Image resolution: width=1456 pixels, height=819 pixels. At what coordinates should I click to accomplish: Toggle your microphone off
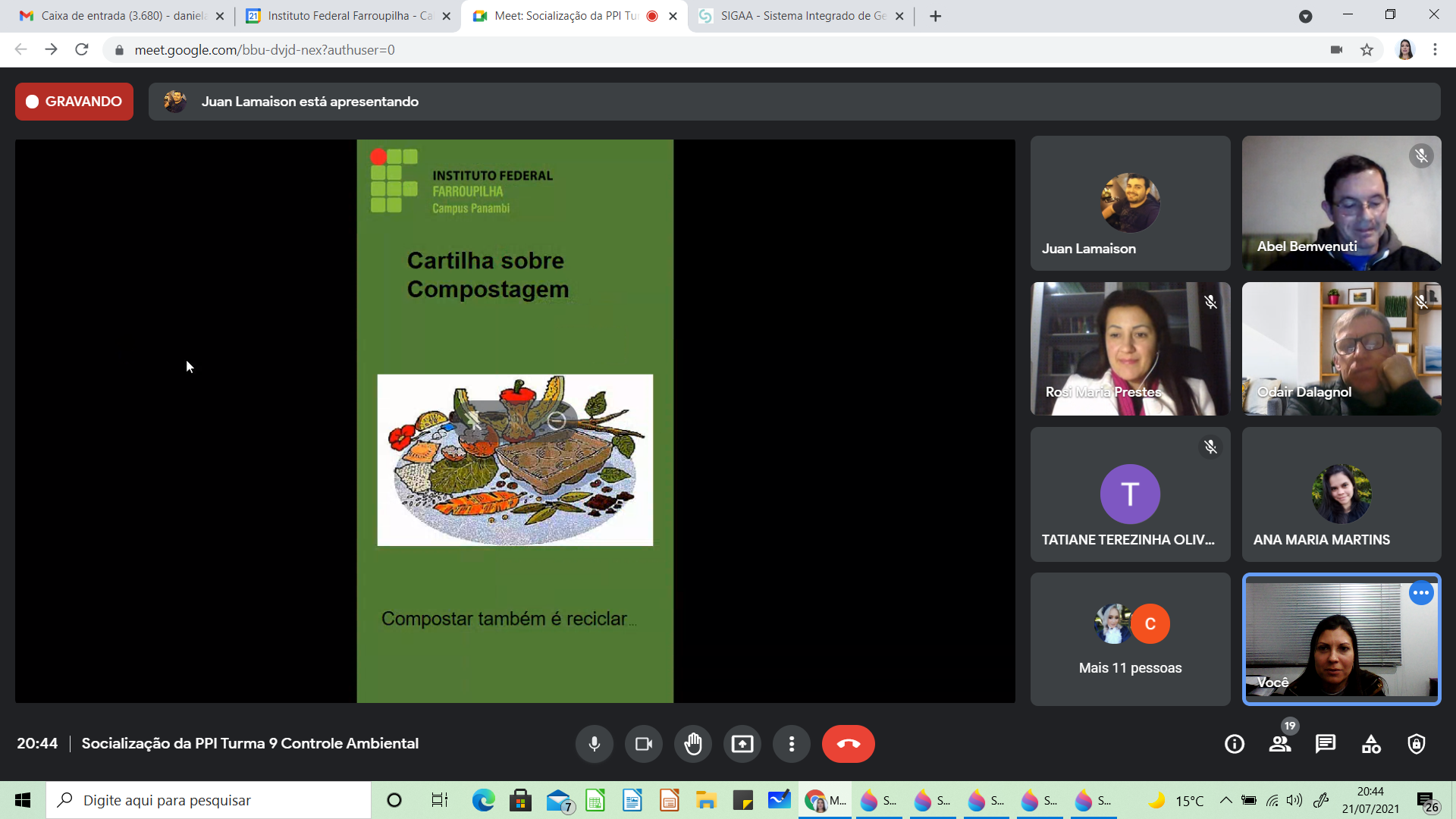tap(594, 744)
